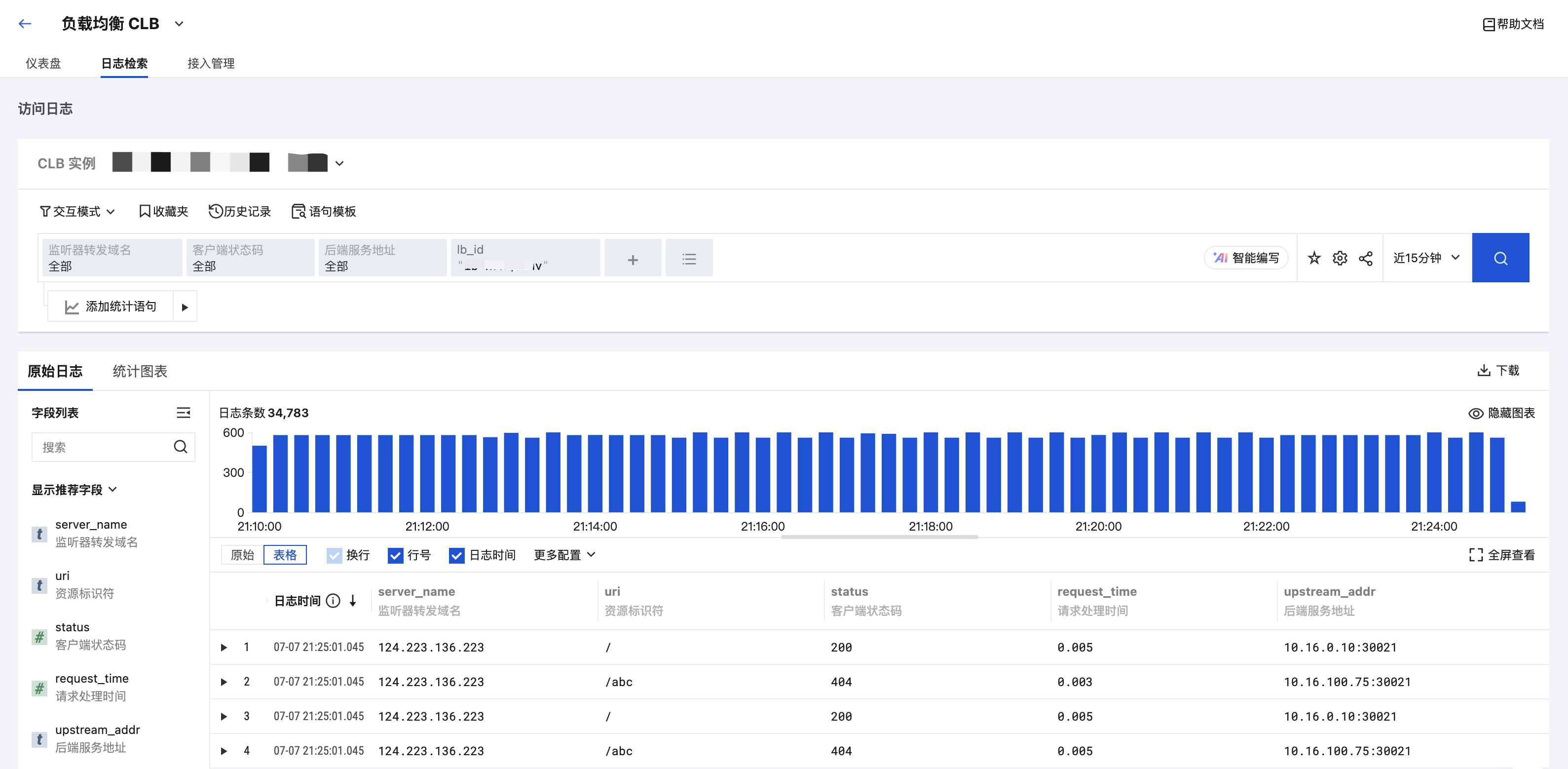Uncheck the 行号 row number checkbox
The width and height of the screenshot is (1568, 769).
click(x=396, y=555)
